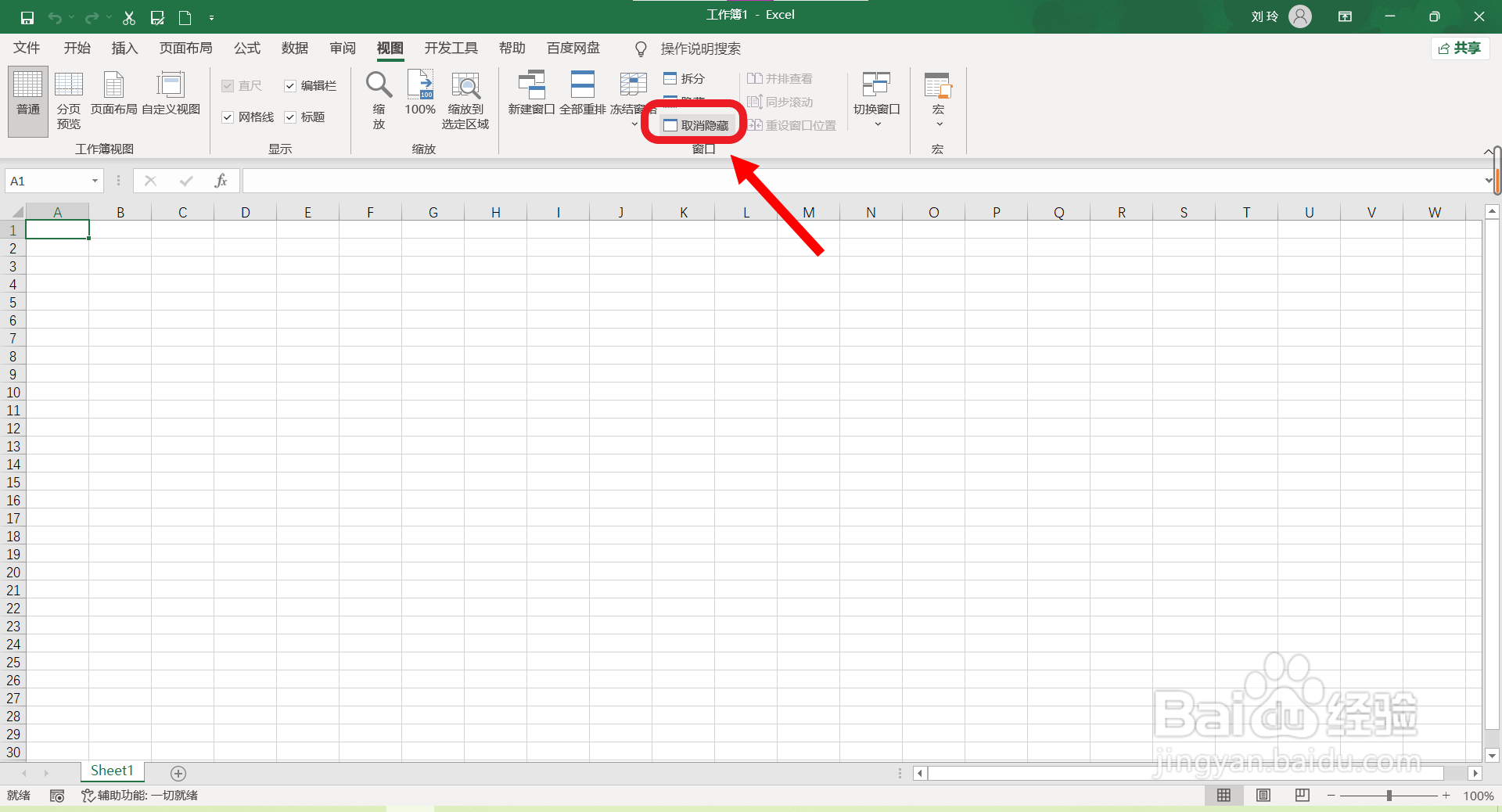The height and width of the screenshot is (812, 1502).
Task: Open 自定义视图 (Custom Views)
Action: (171, 92)
